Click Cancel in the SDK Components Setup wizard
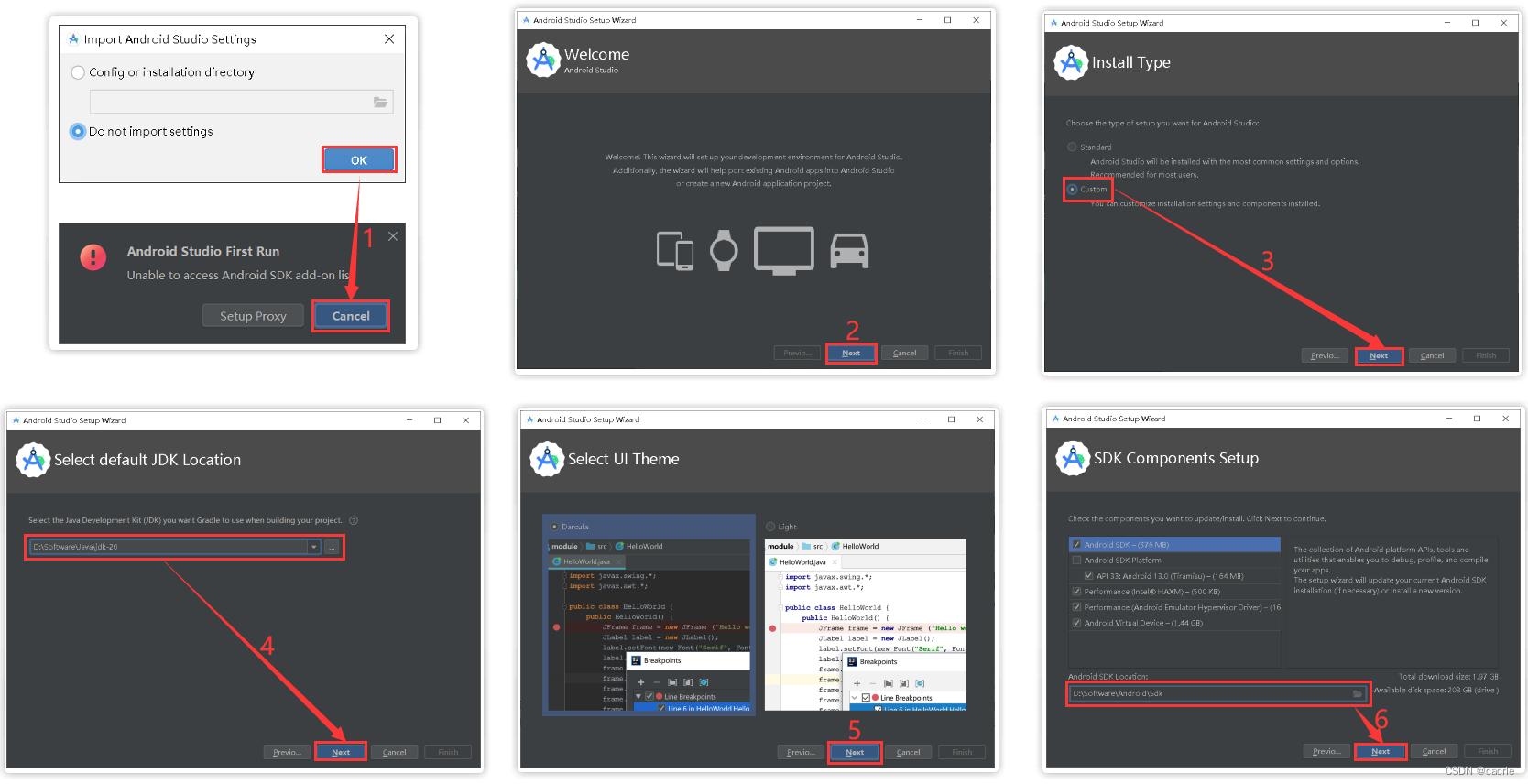This screenshot has width=1528, height=784. pyautogui.click(x=1434, y=752)
